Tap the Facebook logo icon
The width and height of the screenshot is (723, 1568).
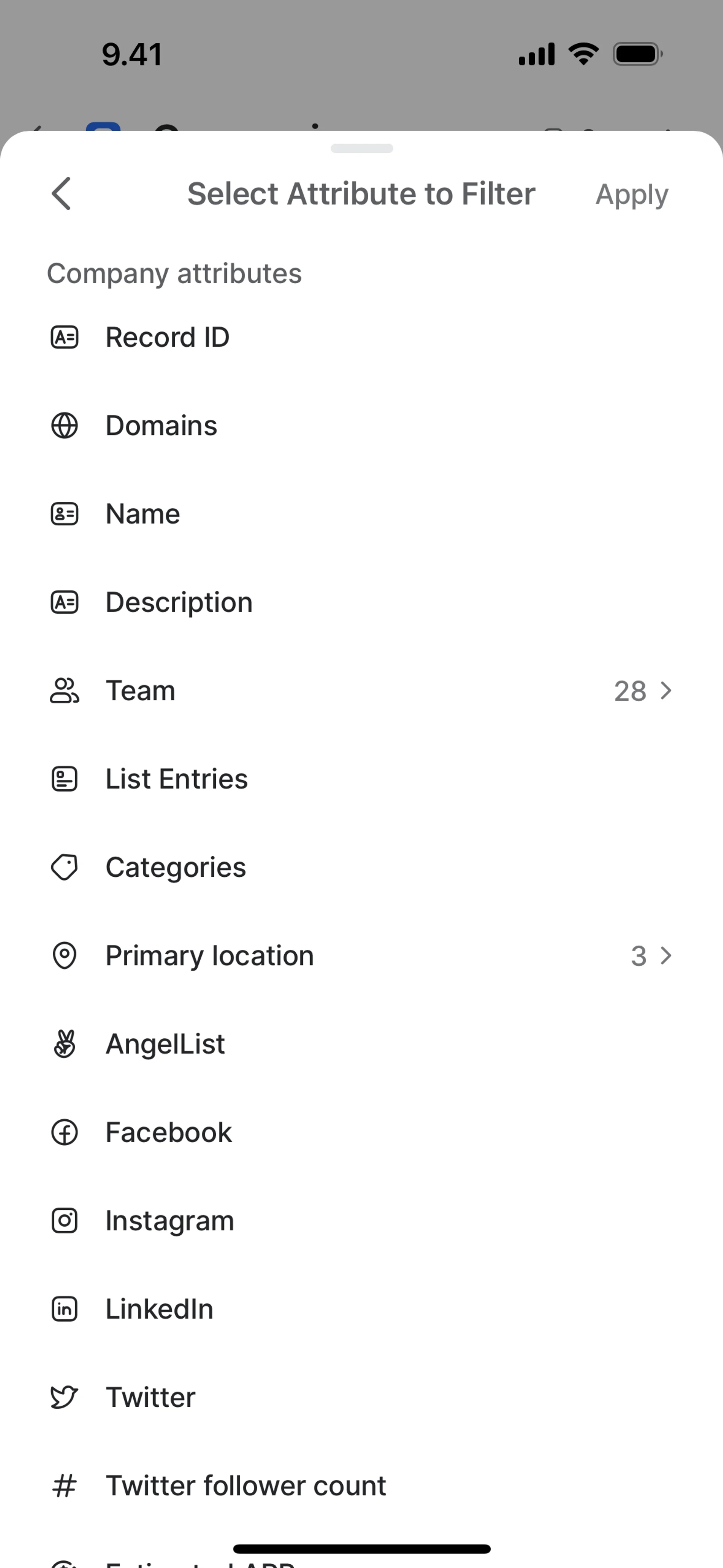click(x=64, y=1132)
